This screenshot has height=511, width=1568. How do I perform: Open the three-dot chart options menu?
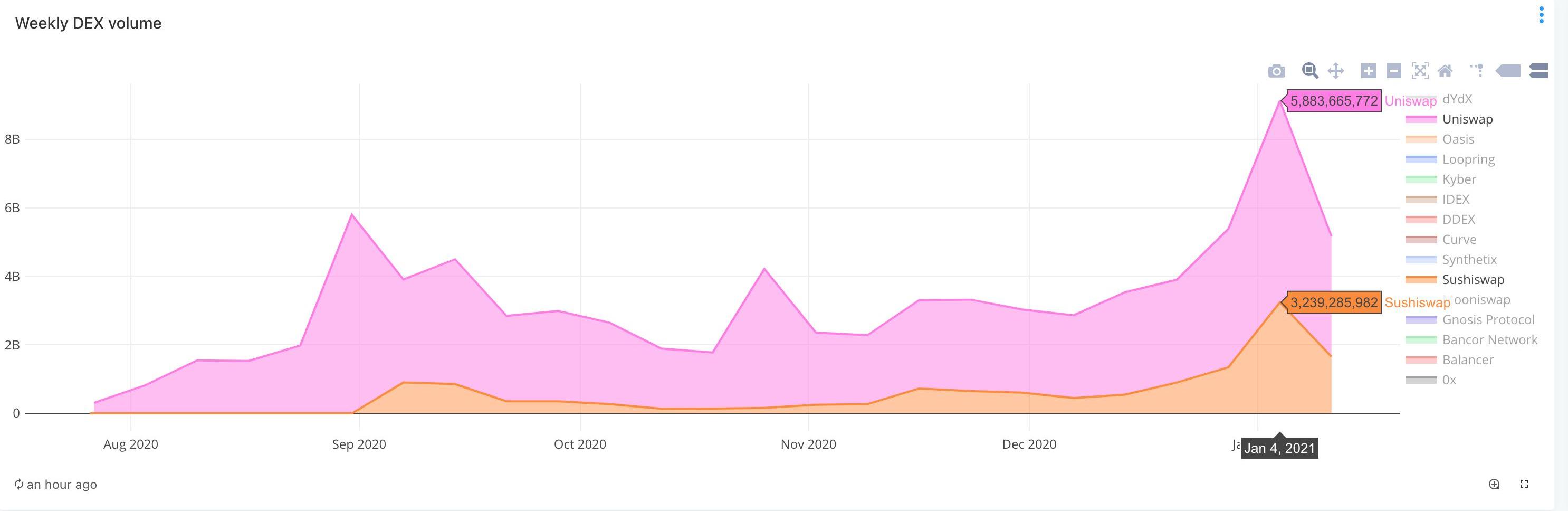[x=1541, y=15]
